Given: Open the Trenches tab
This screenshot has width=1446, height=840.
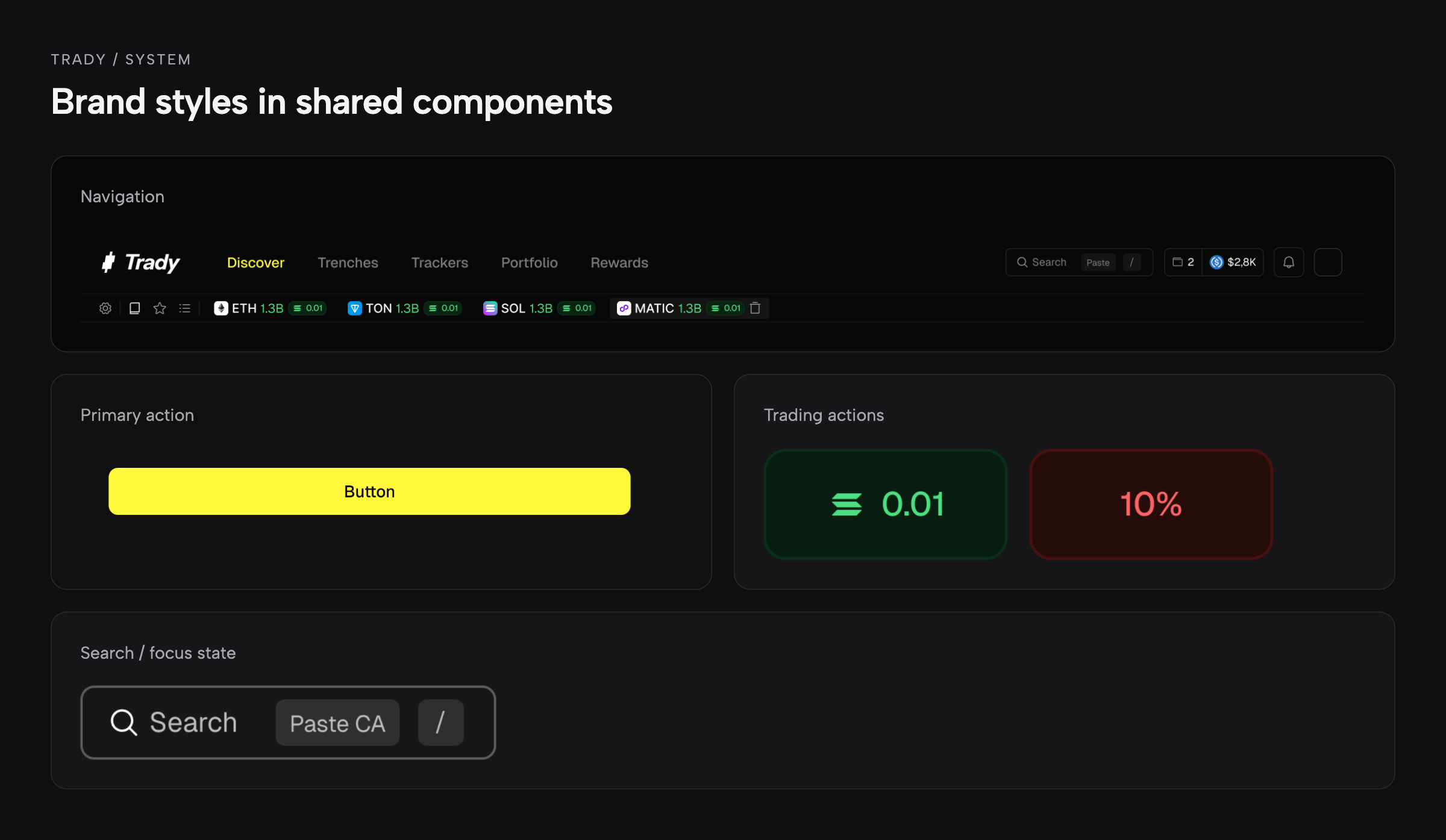Looking at the screenshot, I should coord(348,263).
